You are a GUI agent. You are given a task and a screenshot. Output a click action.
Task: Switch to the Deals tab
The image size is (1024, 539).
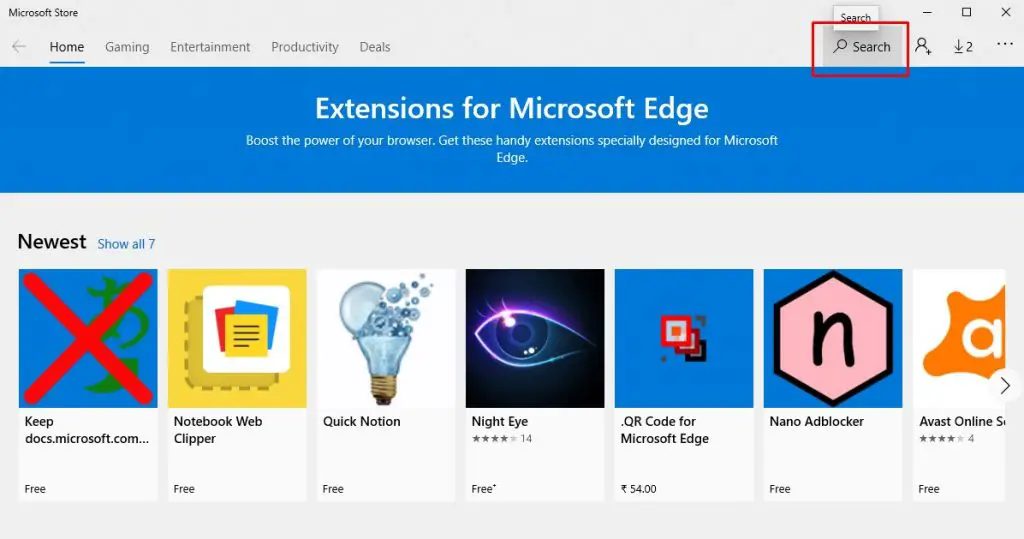(x=375, y=47)
